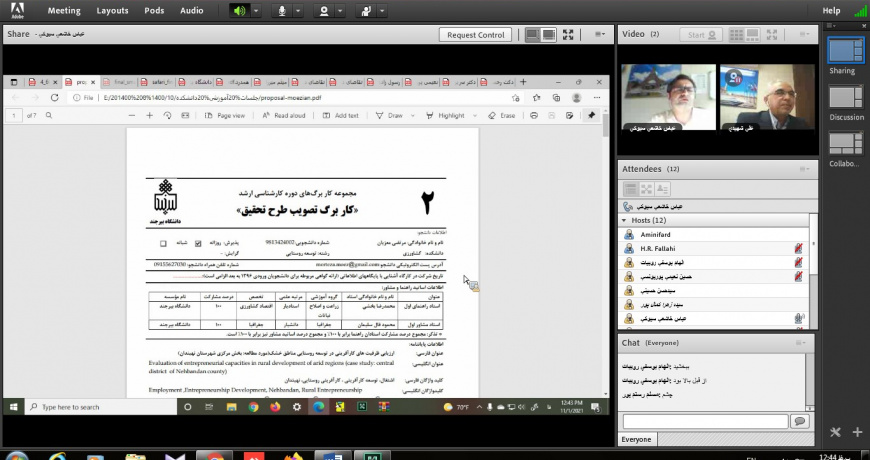Open the Attendees pod options menu
The image size is (870, 460).
pos(805,169)
